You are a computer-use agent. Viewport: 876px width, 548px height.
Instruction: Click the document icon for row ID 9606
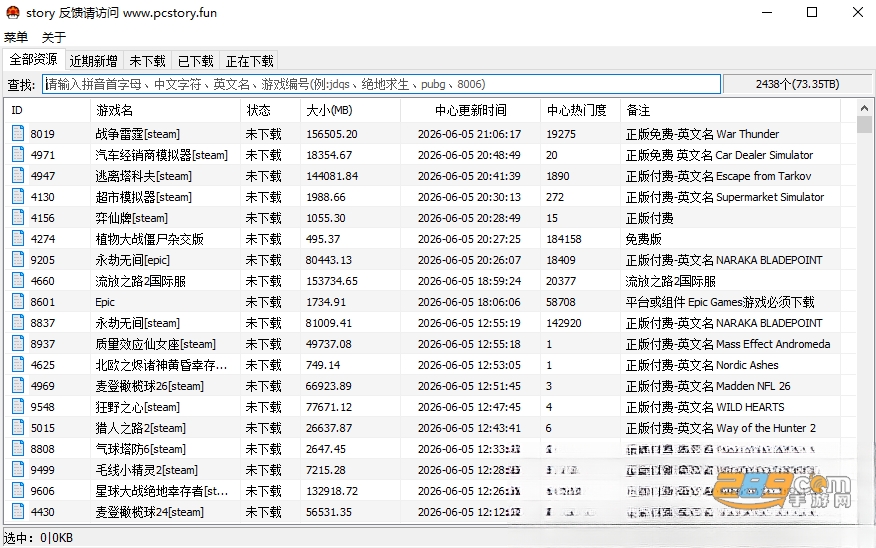[x=18, y=491]
